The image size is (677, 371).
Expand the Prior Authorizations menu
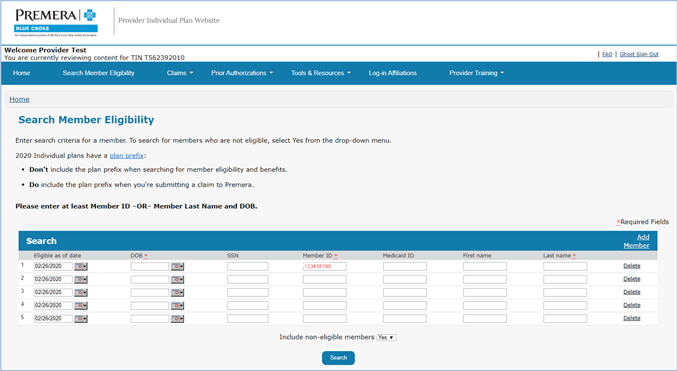(242, 73)
